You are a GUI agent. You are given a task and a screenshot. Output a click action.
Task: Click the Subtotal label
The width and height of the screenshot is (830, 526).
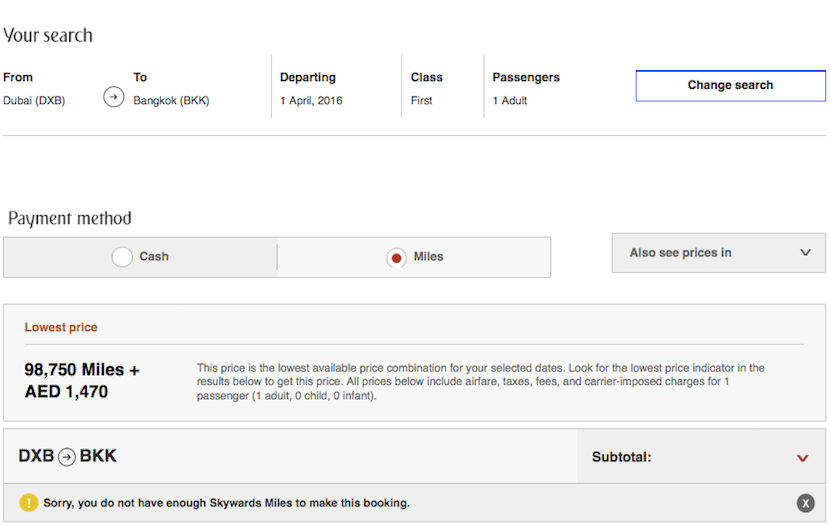pos(621,457)
